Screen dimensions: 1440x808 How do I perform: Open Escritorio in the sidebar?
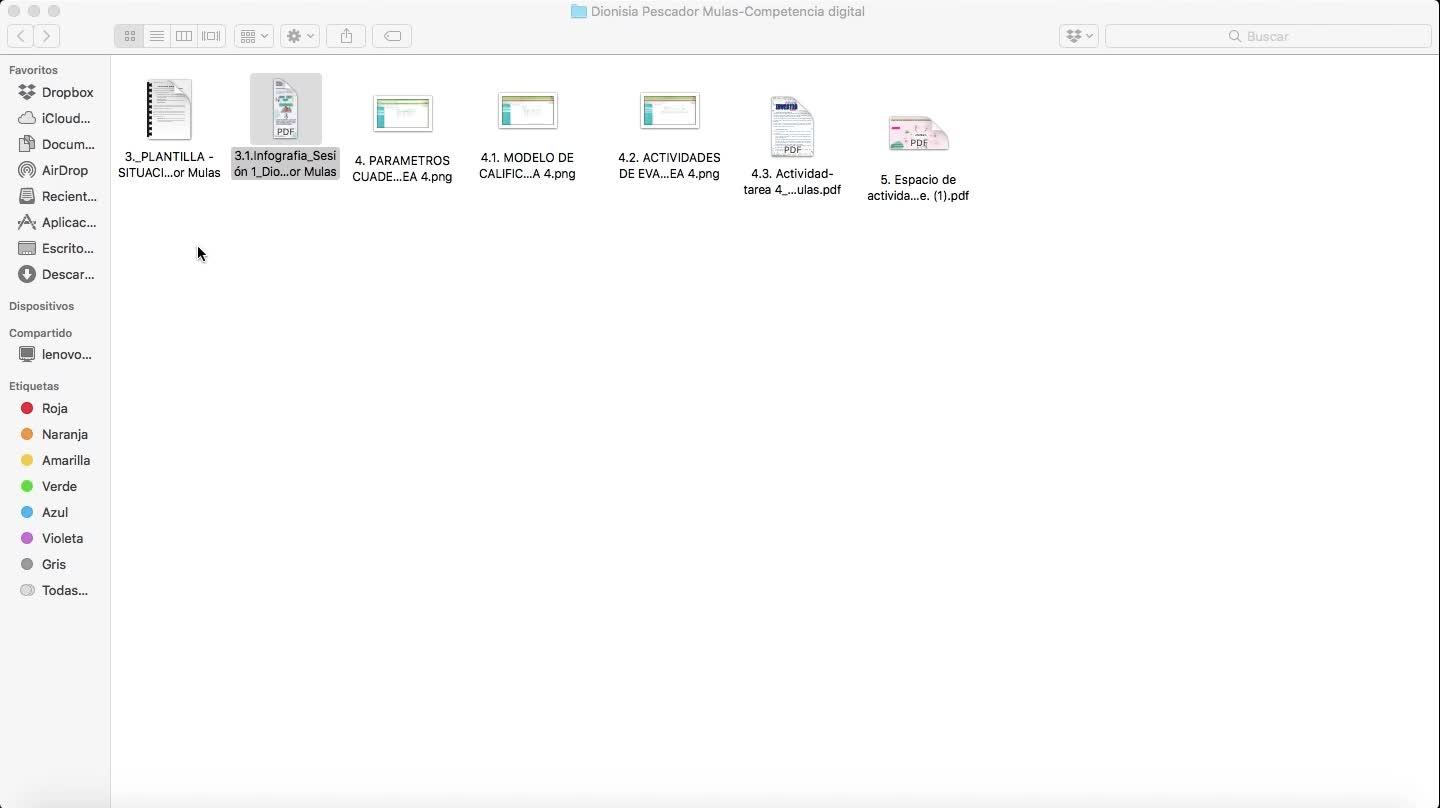(x=55, y=248)
